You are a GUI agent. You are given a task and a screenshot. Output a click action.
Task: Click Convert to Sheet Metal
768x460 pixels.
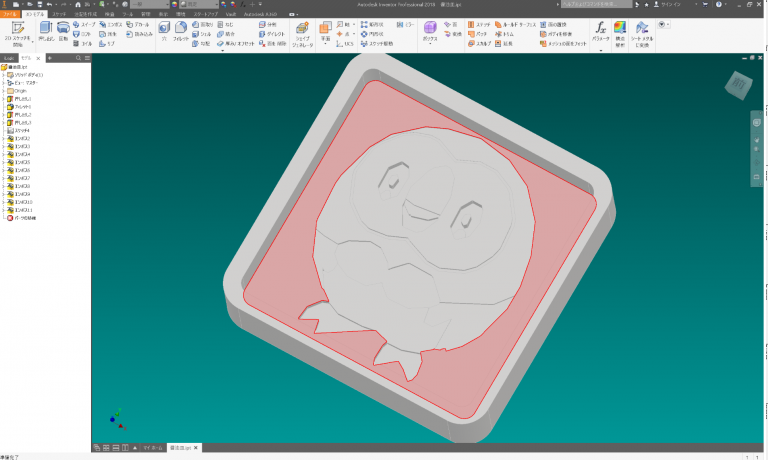(x=642, y=34)
